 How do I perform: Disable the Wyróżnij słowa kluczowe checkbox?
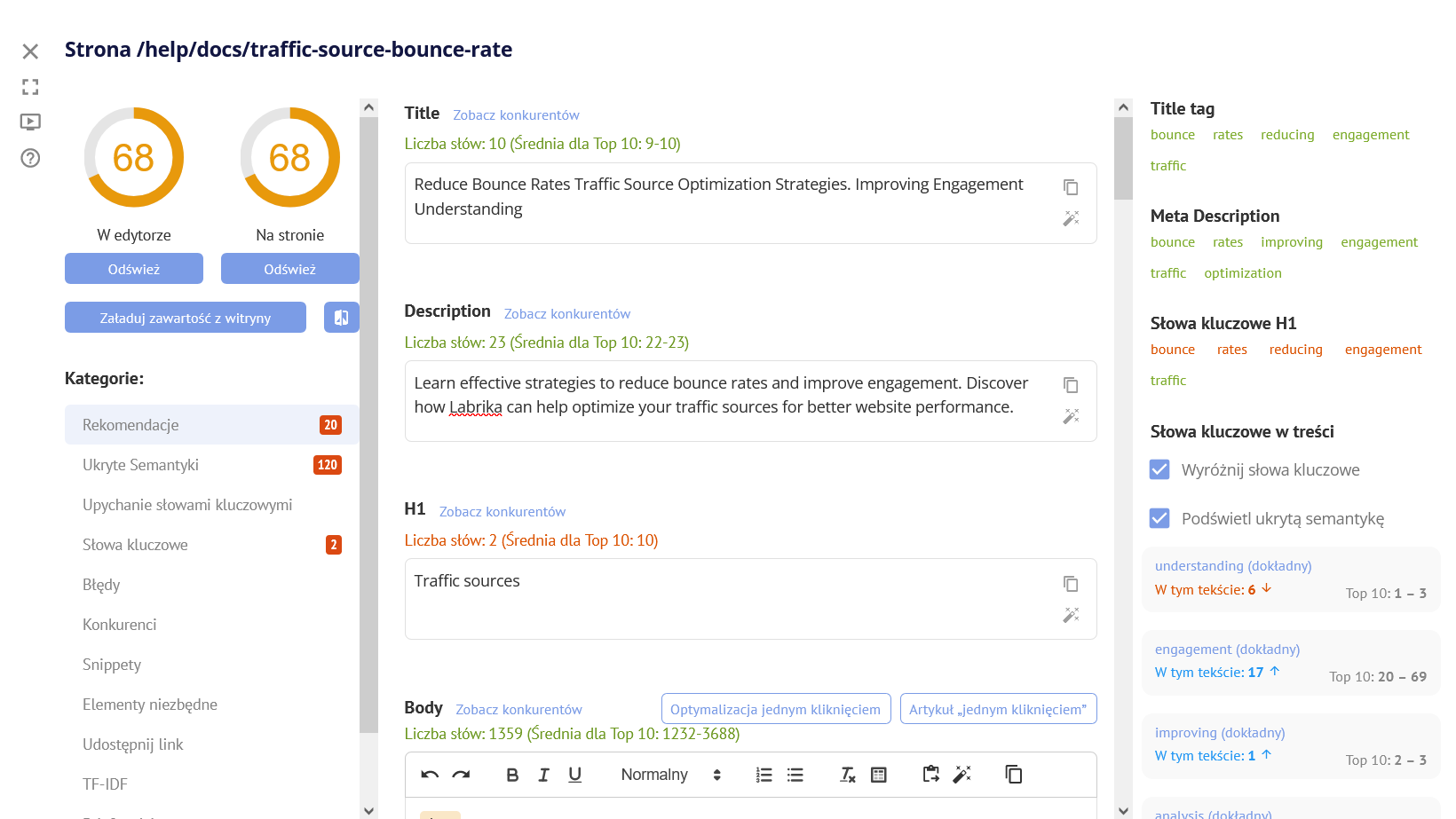pyautogui.click(x=1159, y=469)
